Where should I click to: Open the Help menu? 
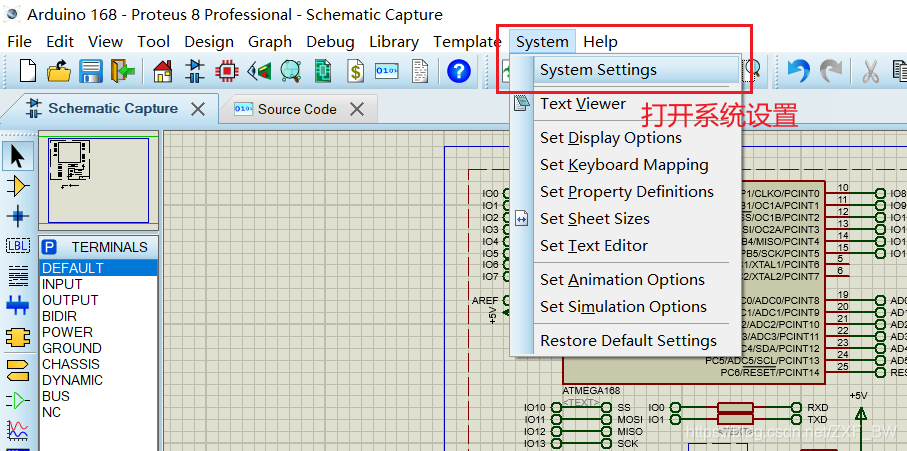coord(600,42)
